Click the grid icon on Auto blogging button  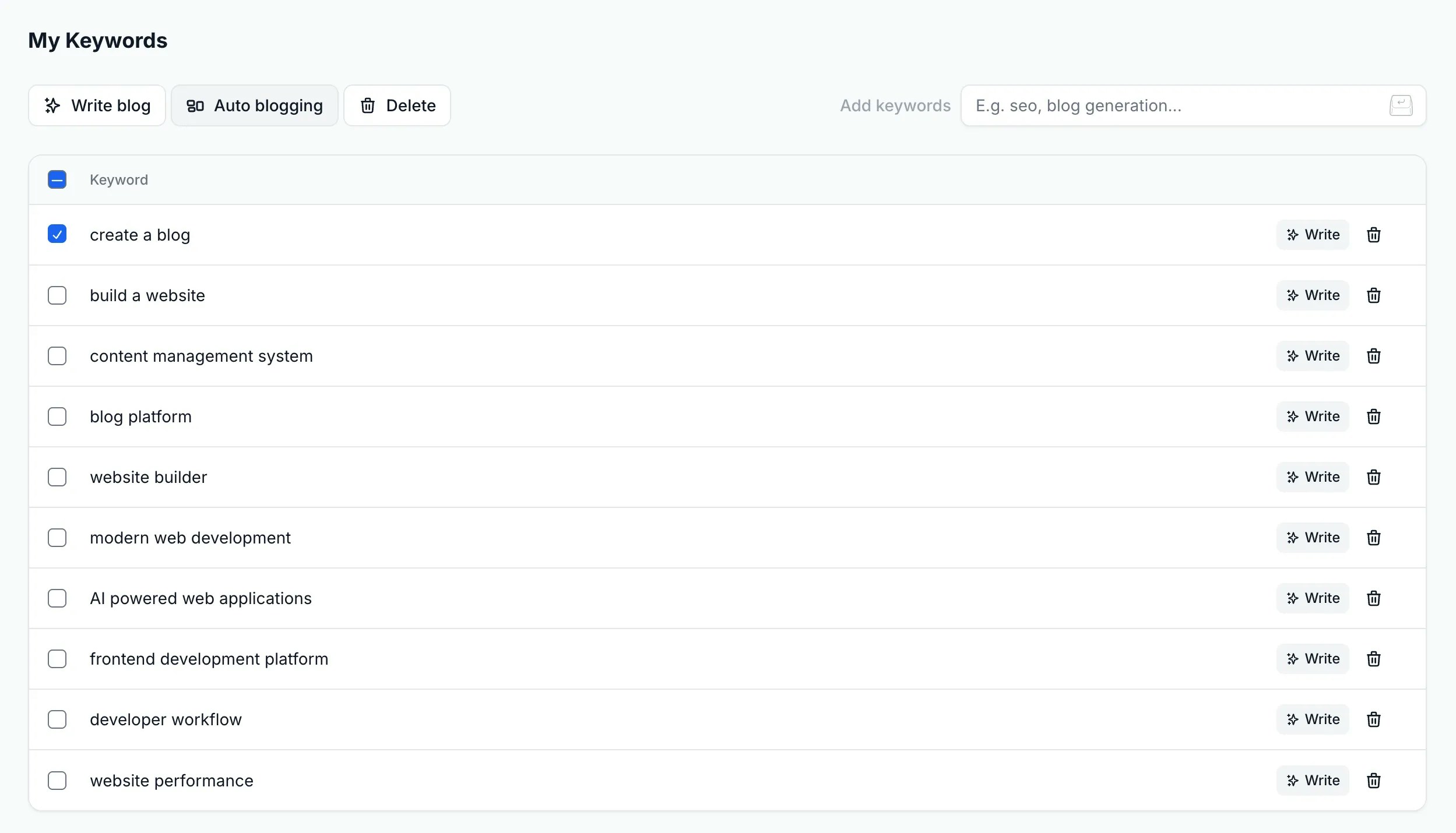(x=196, y=105)
